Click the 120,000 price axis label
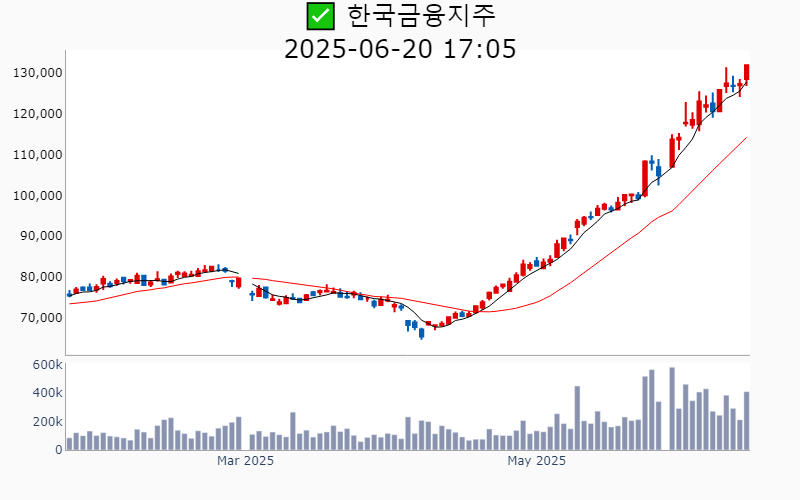The width and height of the screenshot is (800, 500). click(x=38, y=114)
